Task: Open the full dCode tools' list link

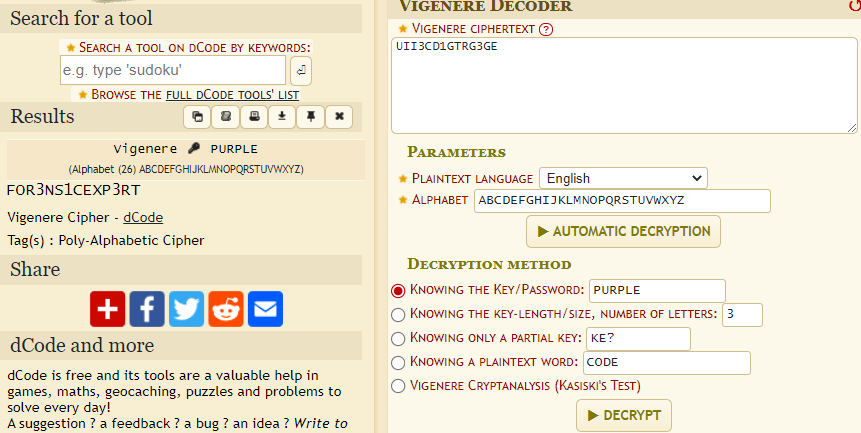Action: (232, 94)
